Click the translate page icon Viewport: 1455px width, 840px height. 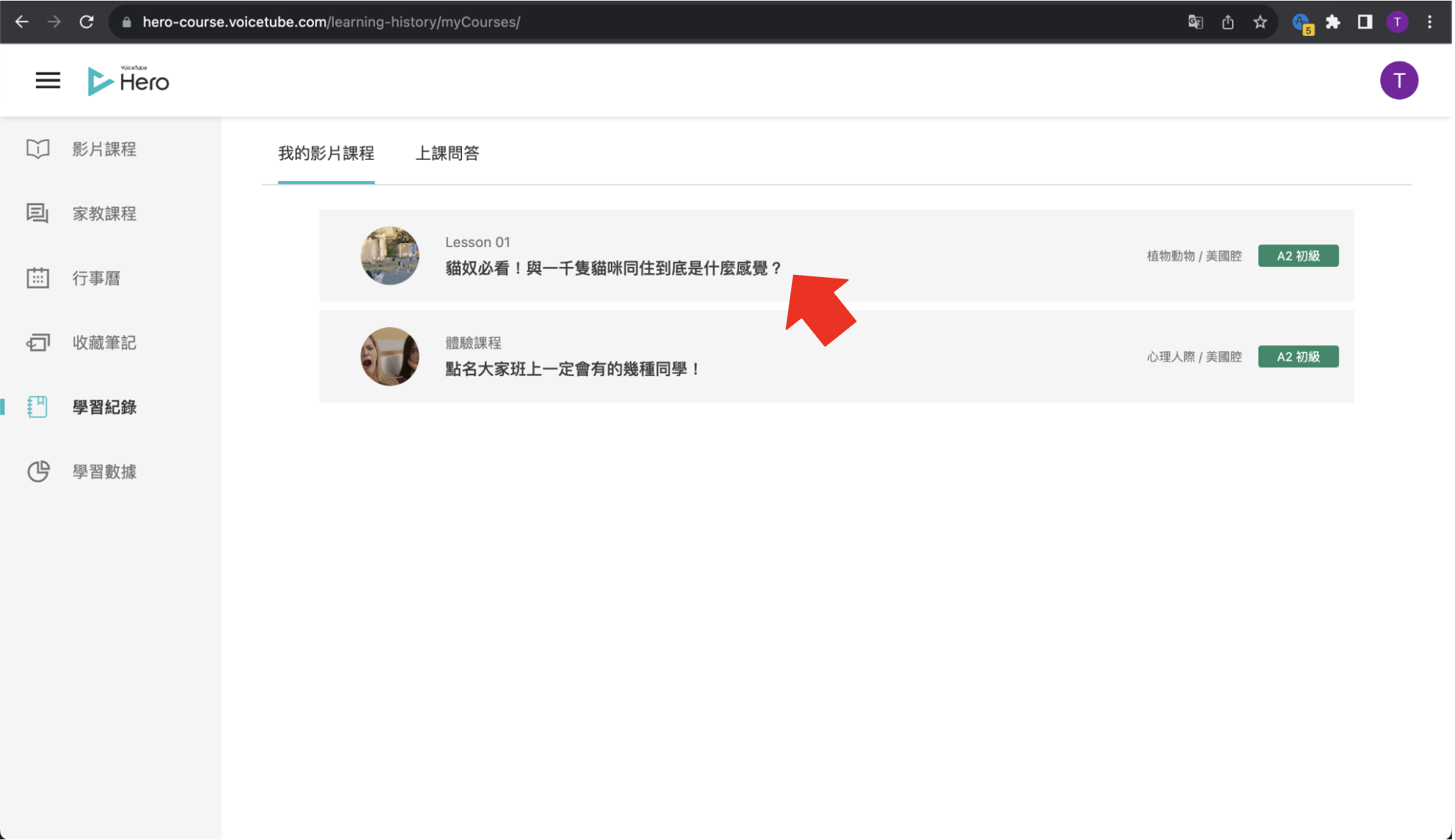[1195, 22]
